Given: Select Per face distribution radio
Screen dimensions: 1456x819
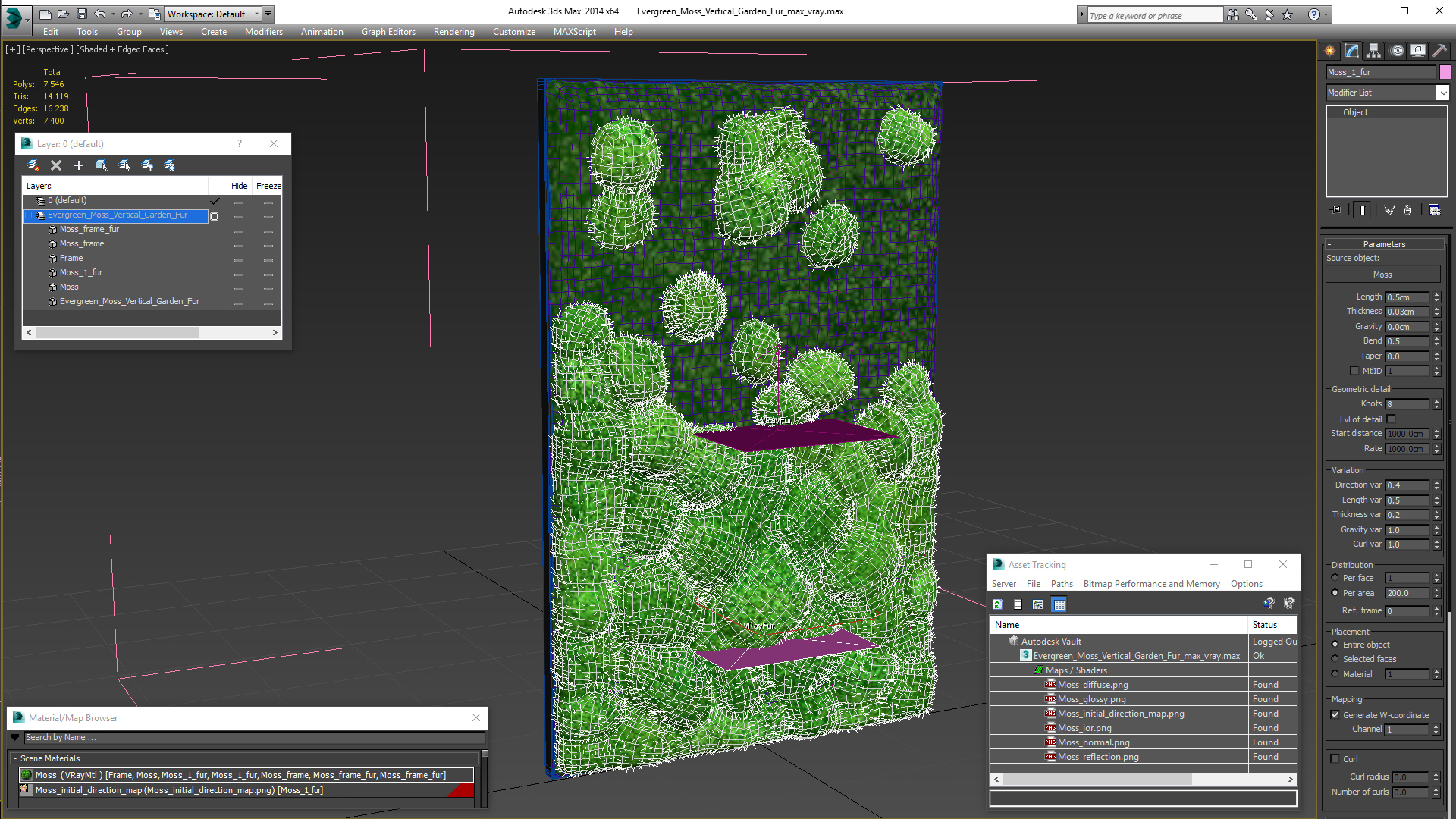Looking at the screenshot, I should coord(1335,578).
